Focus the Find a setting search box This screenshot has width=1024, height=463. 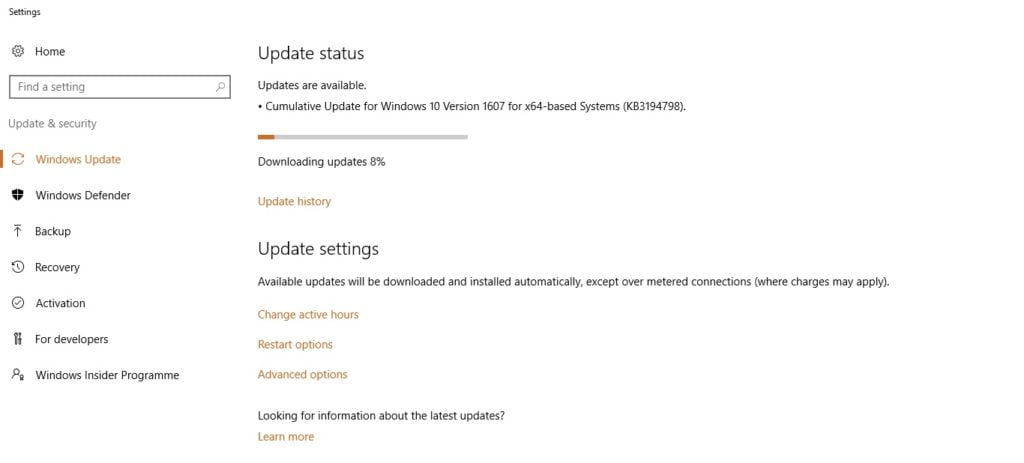(110, 87)
